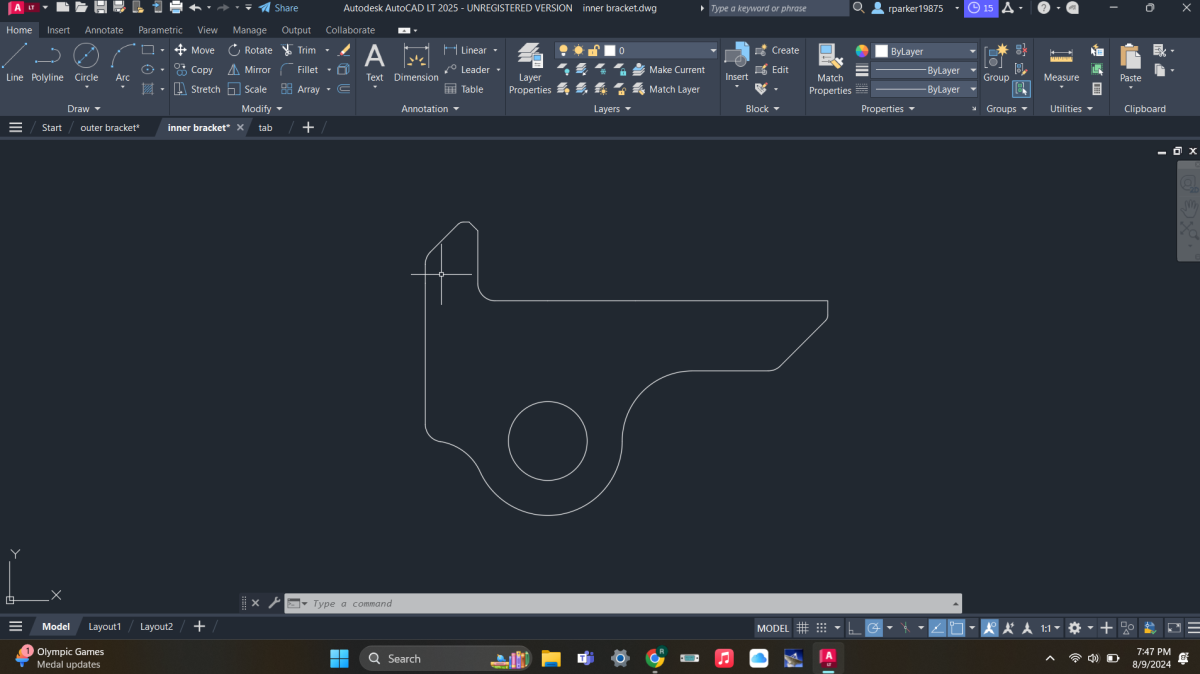The image size is (1200, 674).
Task: Activate the Mirror tool
Action: (x=249, y=70)
